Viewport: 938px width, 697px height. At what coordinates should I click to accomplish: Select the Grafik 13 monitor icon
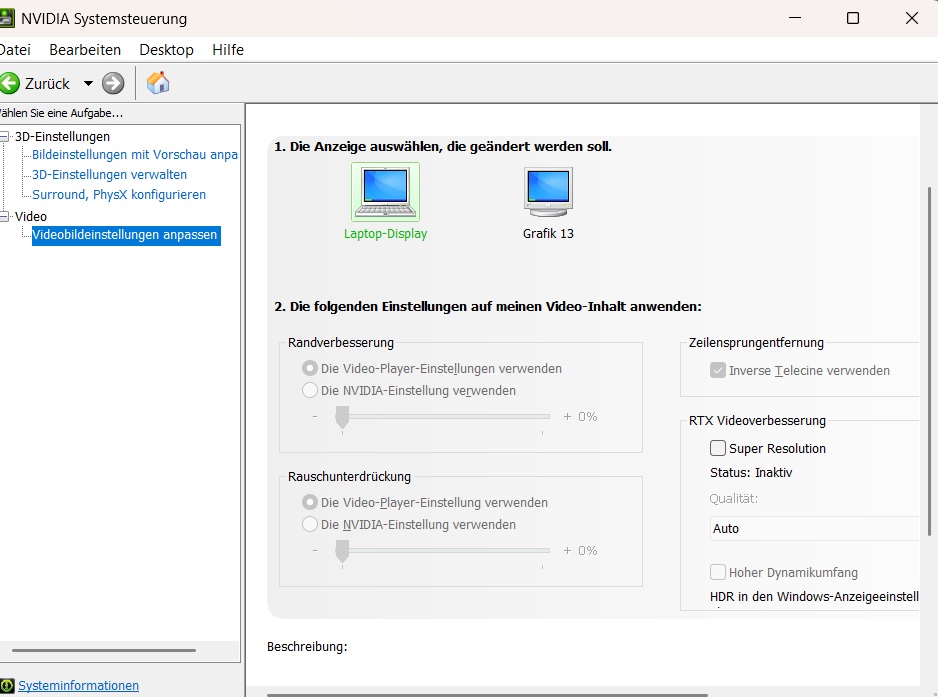pos(549,192)
